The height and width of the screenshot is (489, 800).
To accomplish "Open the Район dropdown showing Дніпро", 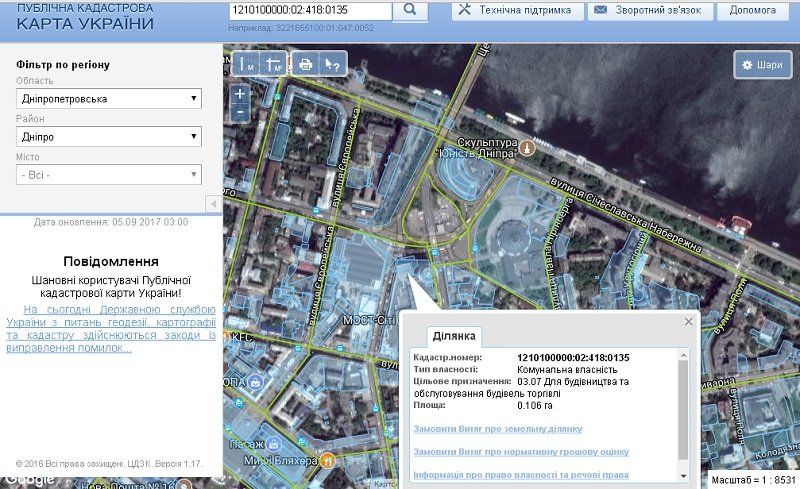I will (x=109, y=137).
